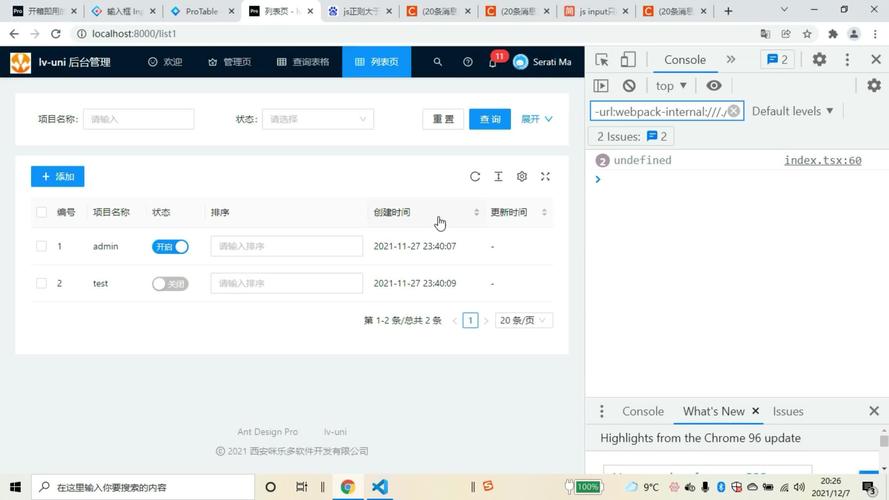Open the header search icon
Screen dimensions: 889x500
438,62
